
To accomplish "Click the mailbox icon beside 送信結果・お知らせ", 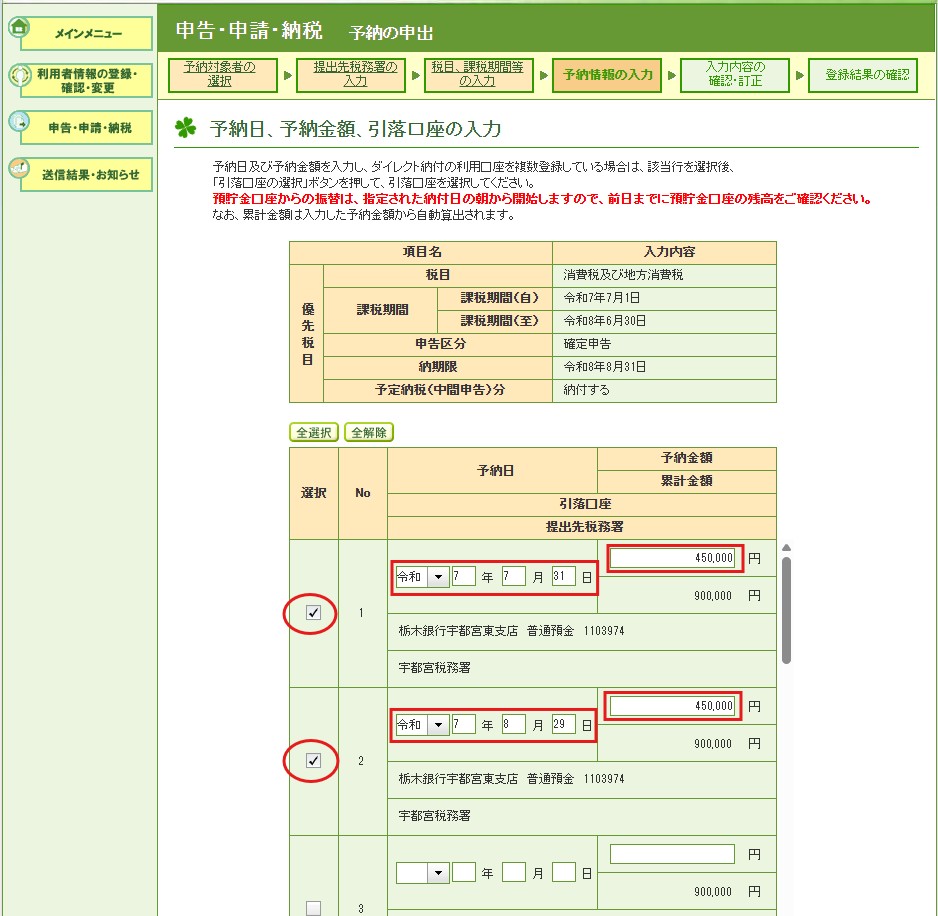I will pyautogui.click(x=19, y=168).
